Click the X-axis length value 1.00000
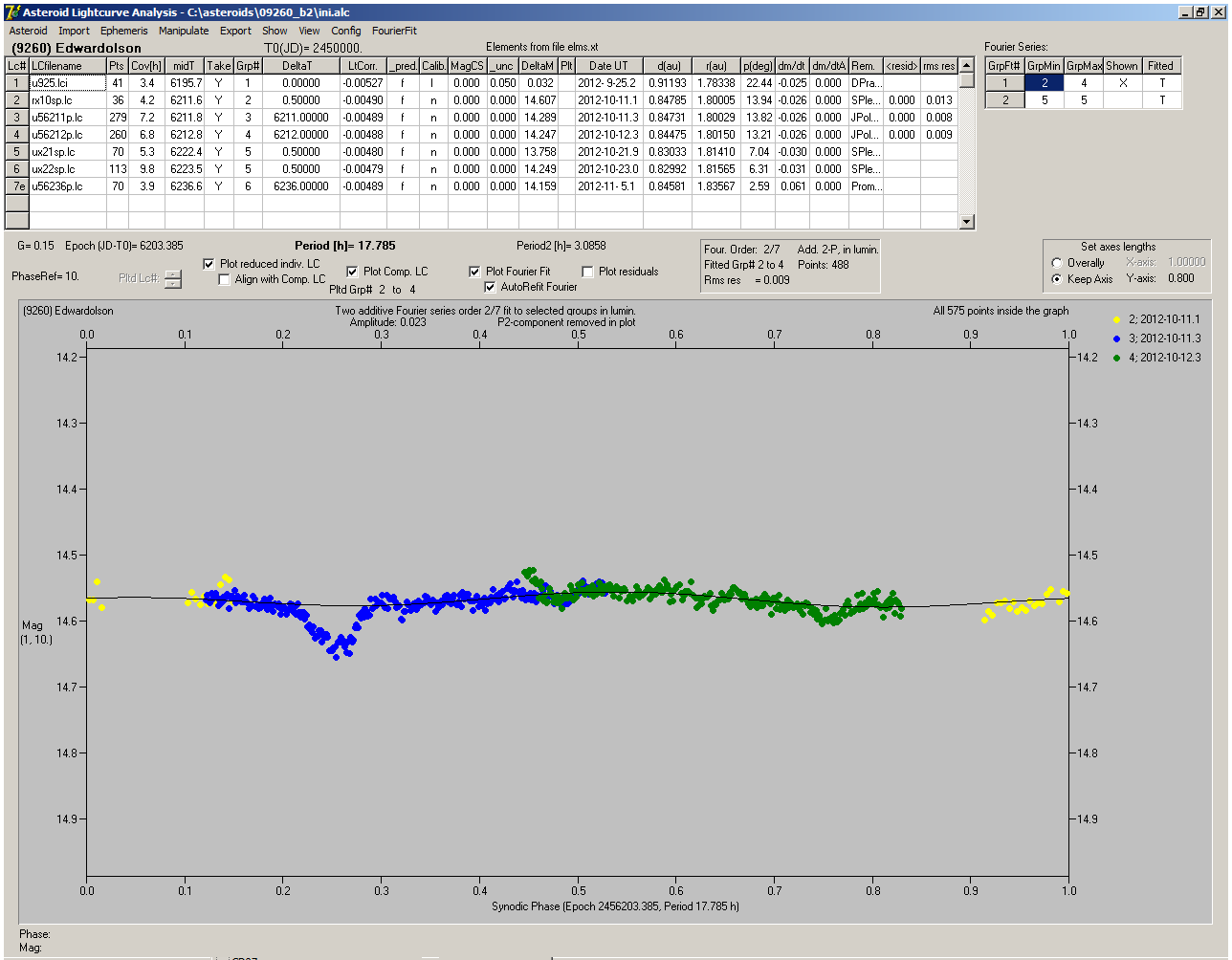Viewport: 1232px width, 960px height. [x=1186, y=262]
